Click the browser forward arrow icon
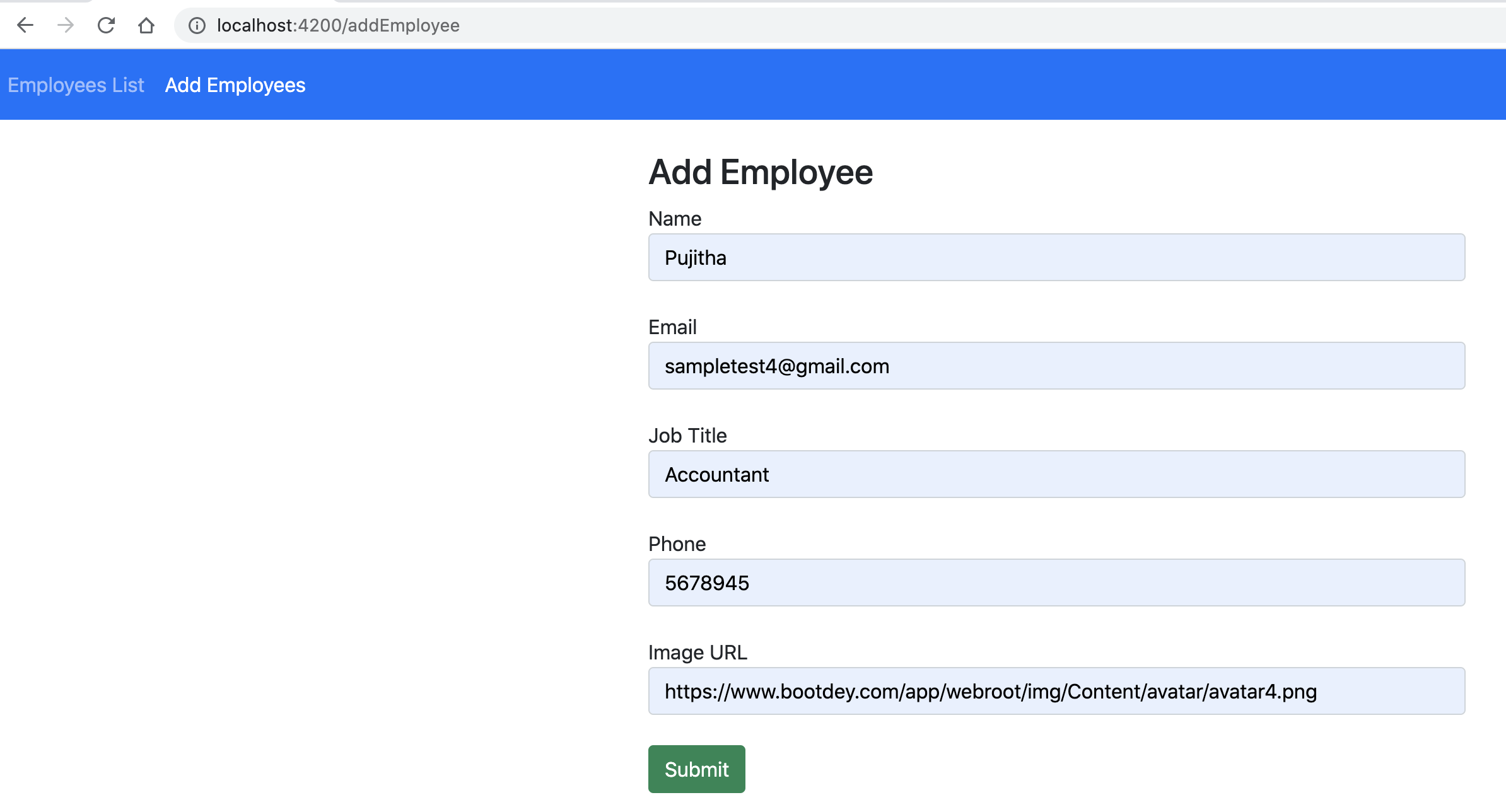1506x812 pixels. coord(65,25)
